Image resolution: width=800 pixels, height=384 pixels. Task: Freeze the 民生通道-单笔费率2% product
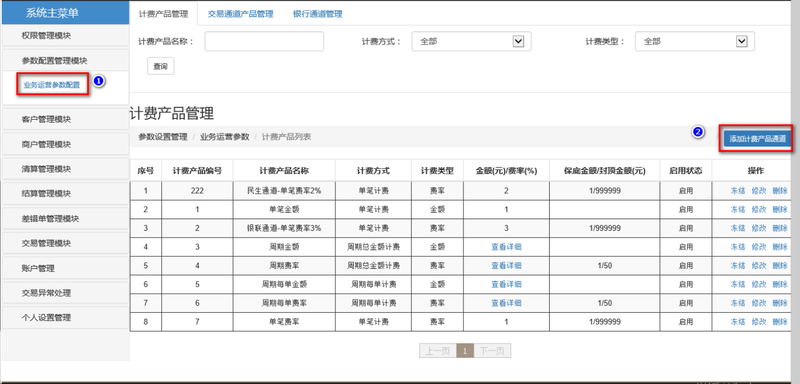pyautogui.click(x=738, y=191)
